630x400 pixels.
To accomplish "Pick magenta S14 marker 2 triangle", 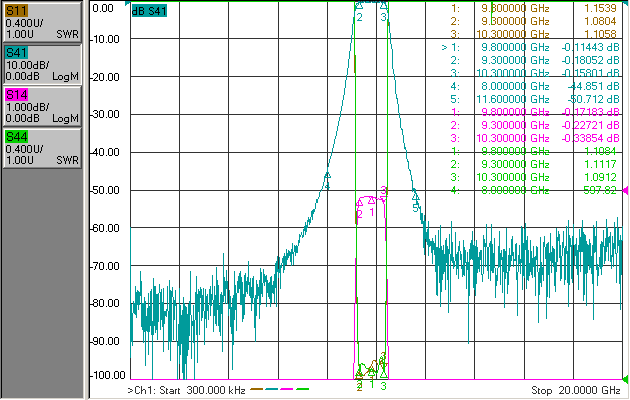I will (359, 203).
